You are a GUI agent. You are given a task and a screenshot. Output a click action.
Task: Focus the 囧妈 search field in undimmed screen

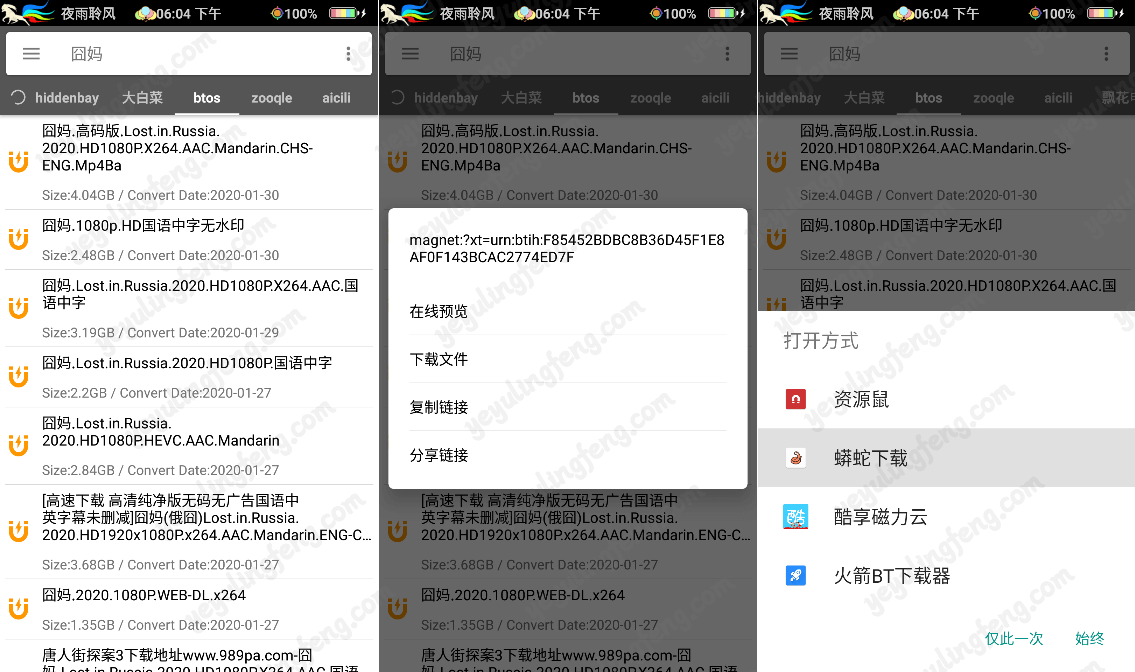point(190,54)
